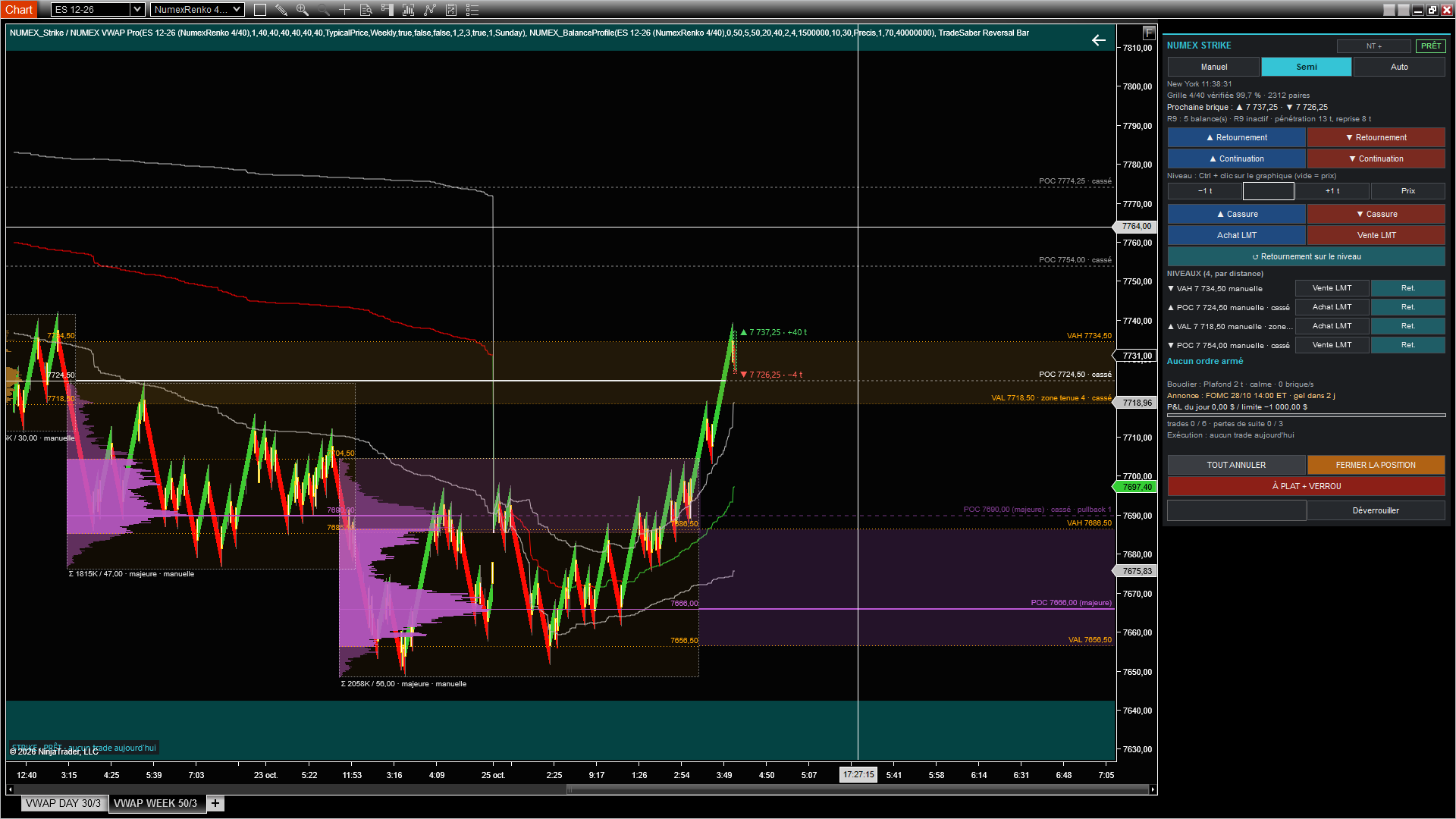1456x819 pixels.
Task: Click the blue up Retournement button
Action: [1236, 137]
